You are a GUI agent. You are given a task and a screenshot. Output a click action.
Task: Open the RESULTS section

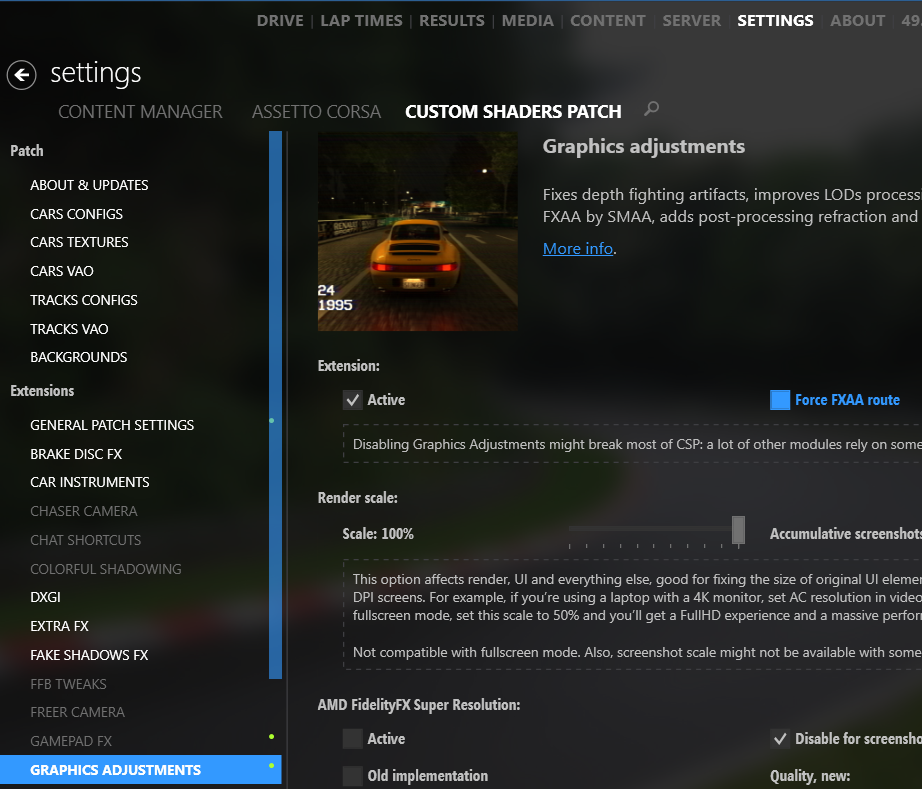[452, 21]
